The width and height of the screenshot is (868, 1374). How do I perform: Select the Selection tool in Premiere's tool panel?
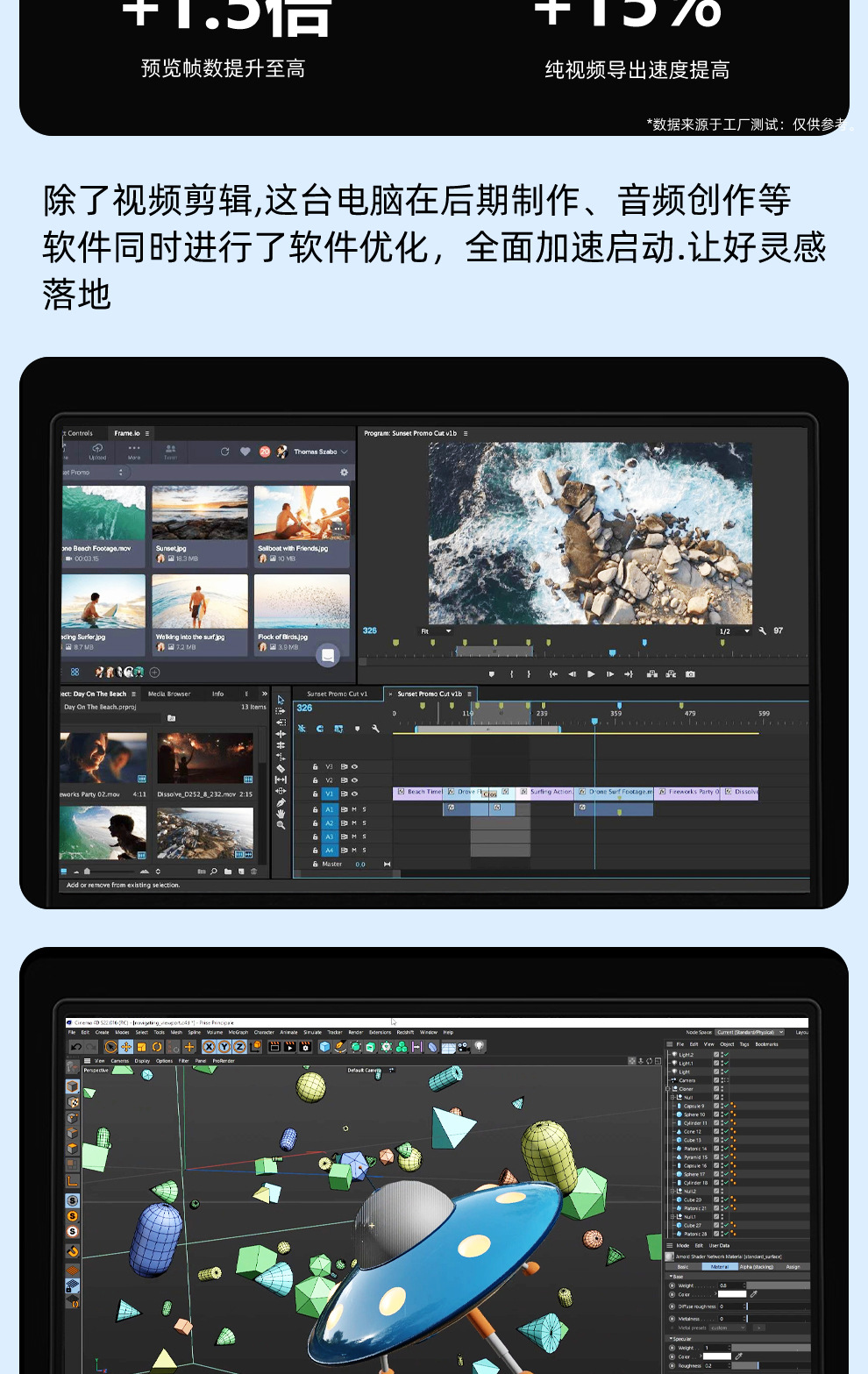point(281,700)
